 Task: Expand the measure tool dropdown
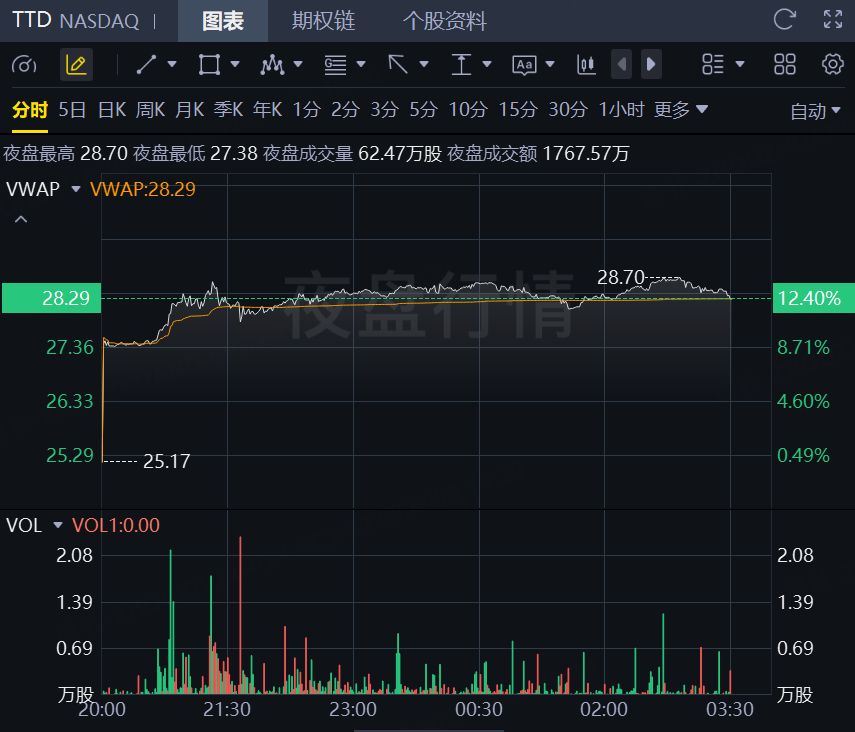pyautogui.click(x=487, y=64)
